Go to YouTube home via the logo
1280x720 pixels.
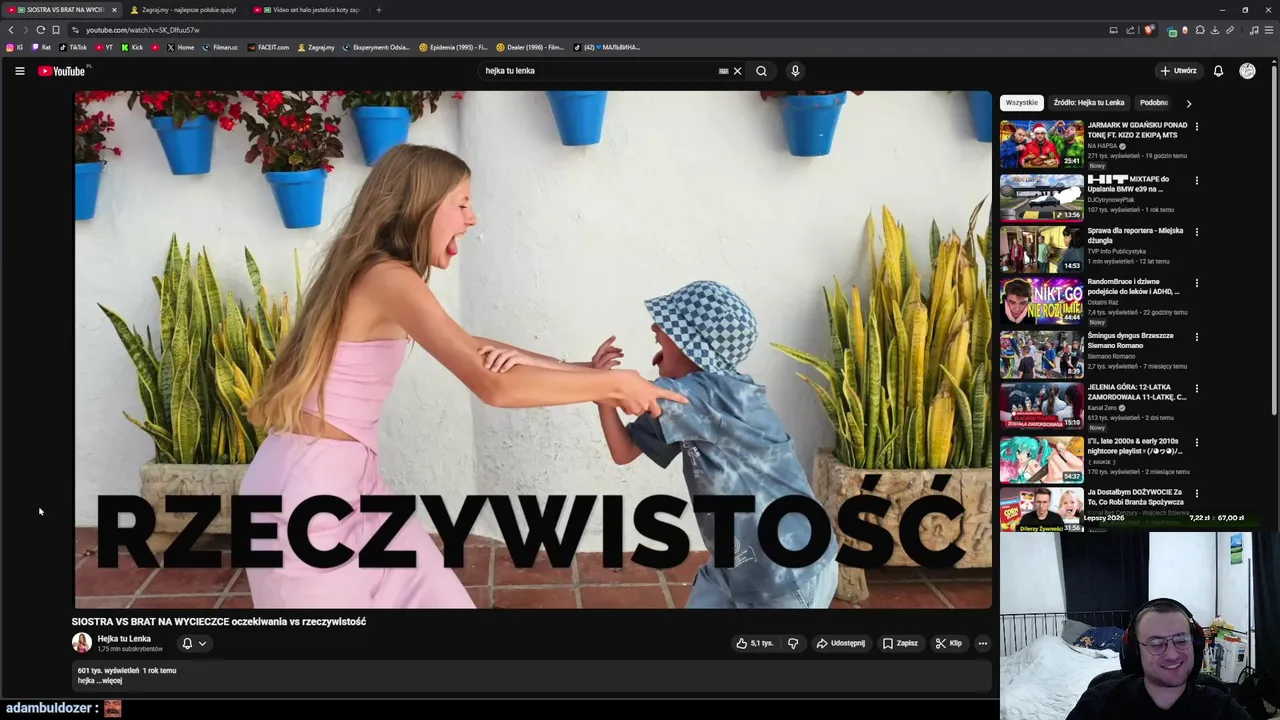[x=62, y=71]
